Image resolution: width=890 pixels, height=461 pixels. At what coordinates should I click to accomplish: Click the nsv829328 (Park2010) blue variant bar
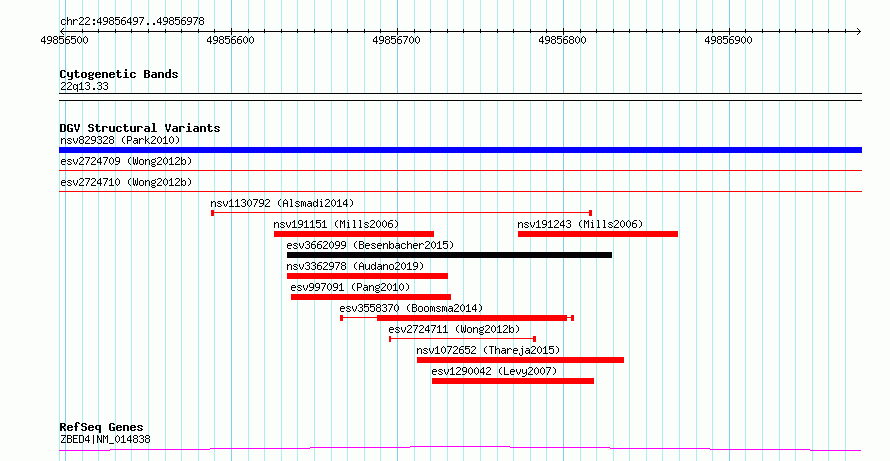[x=460, y=150]
